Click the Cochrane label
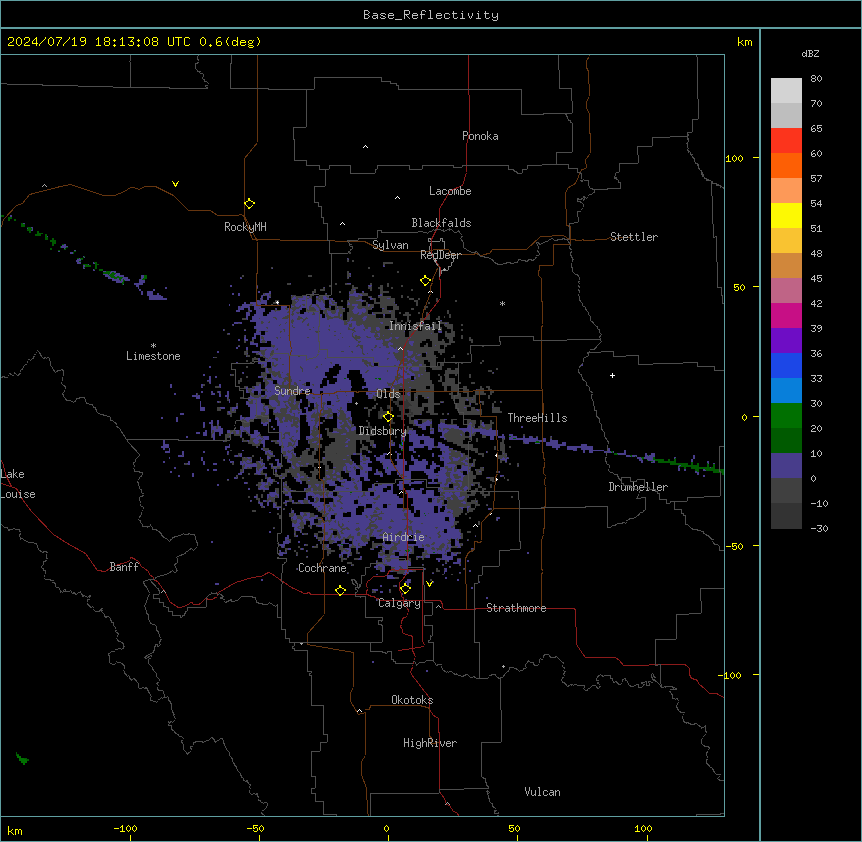Viewport: 862px width, 842px height. click(322, 568)
